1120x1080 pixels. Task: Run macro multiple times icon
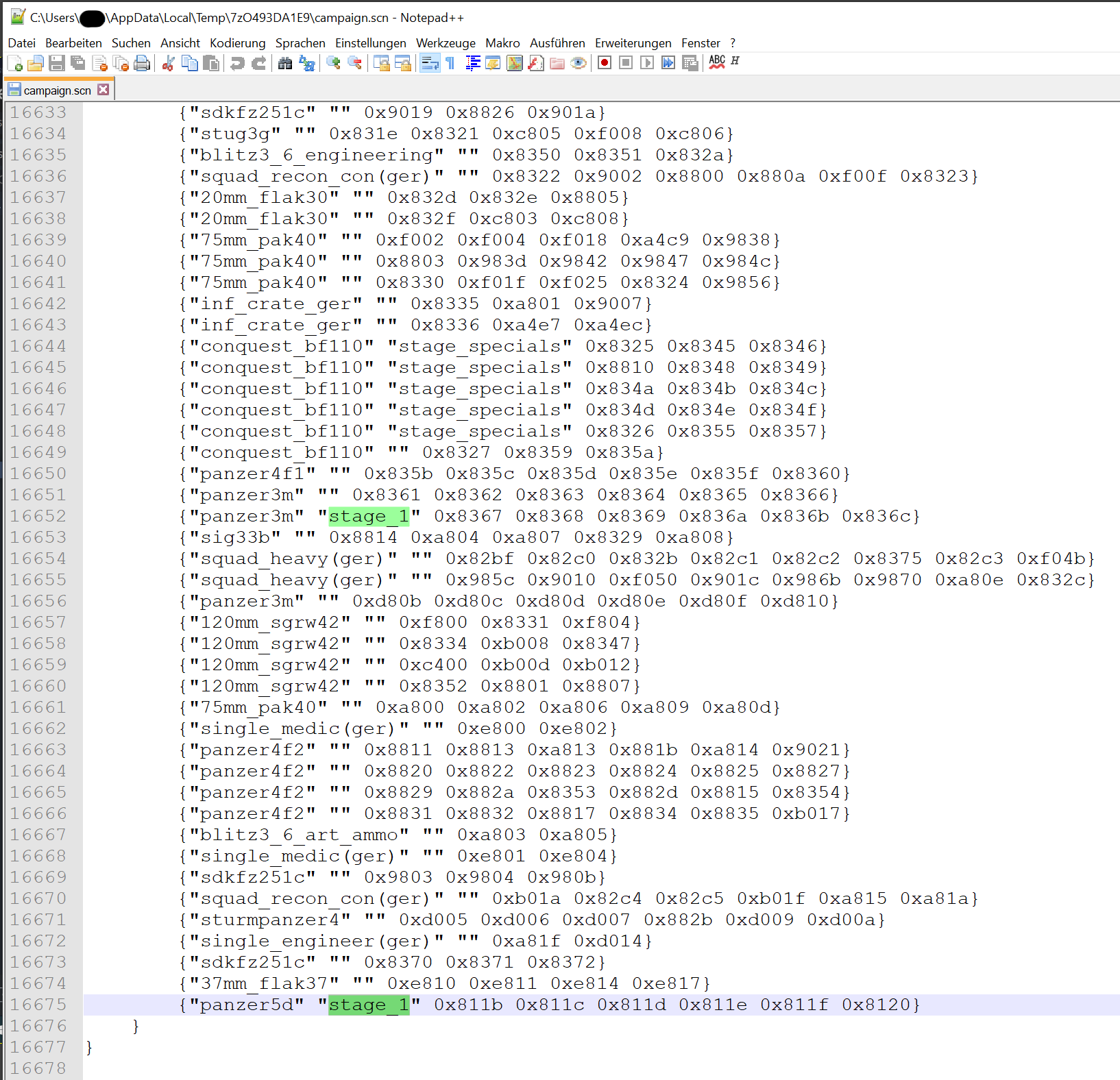pyautogui.click(x=668, y=63)
